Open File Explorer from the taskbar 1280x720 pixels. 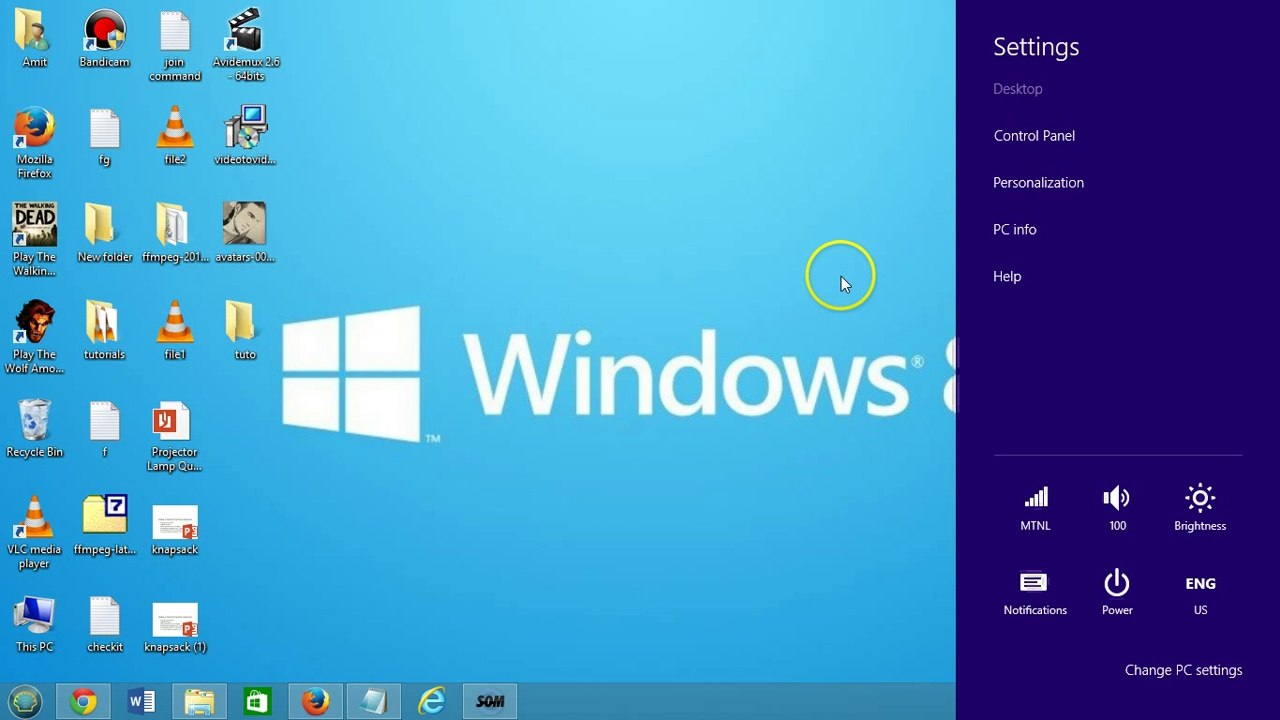tap(200, 702)
